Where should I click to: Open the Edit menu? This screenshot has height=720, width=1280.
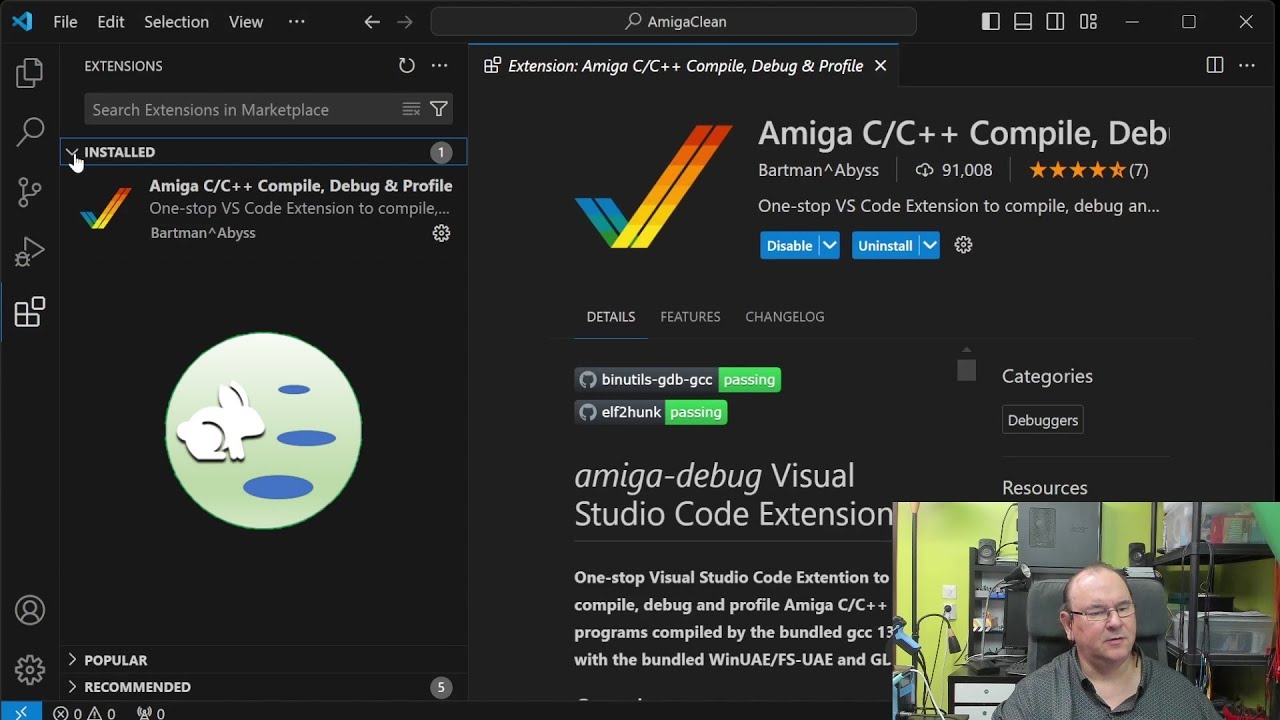tap(111, 22)
